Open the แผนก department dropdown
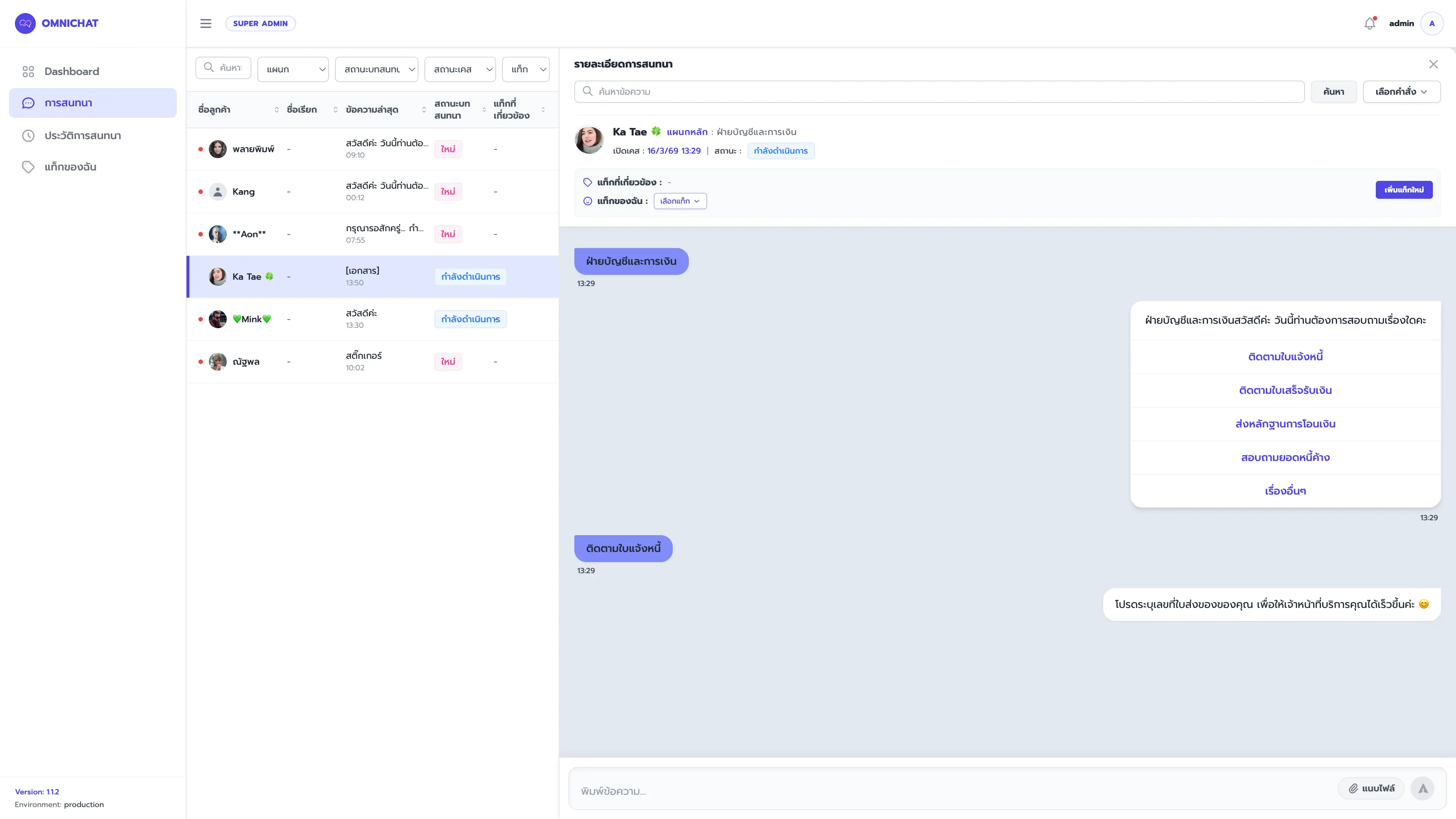Screen dimensions: 1456x819 293,69
